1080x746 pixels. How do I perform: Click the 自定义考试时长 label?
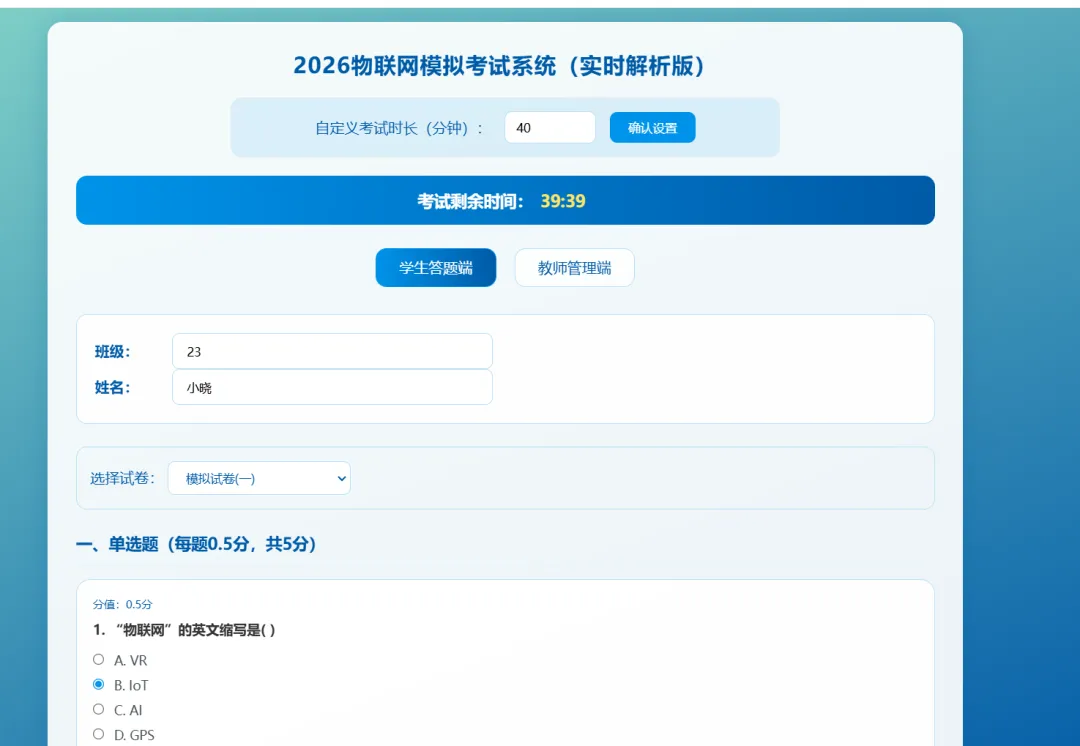[x=399, y=128]
